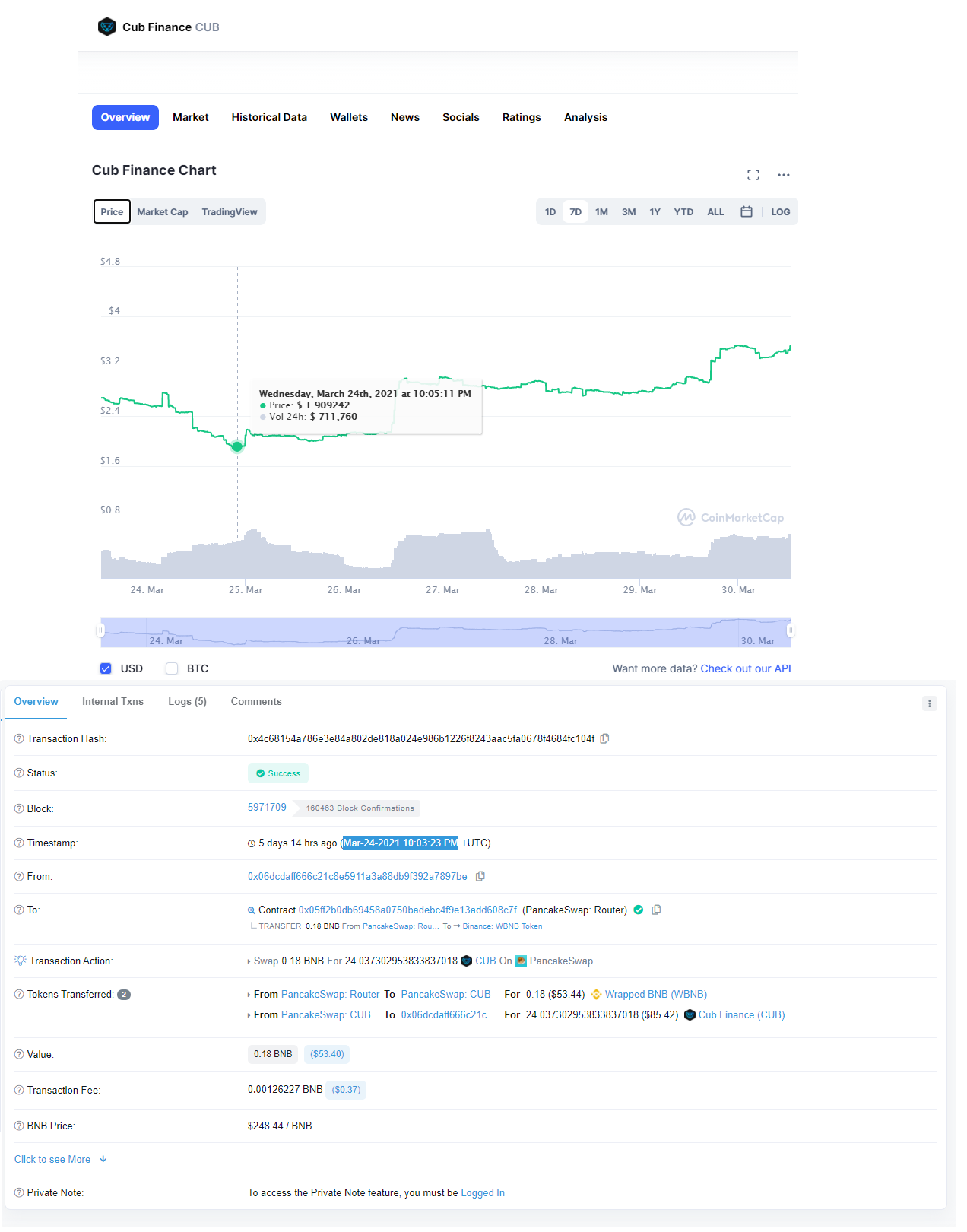Click the clock icon beside timestamp
The height and width of the screenshot is (1232, 967).
(x=252, y=843)
